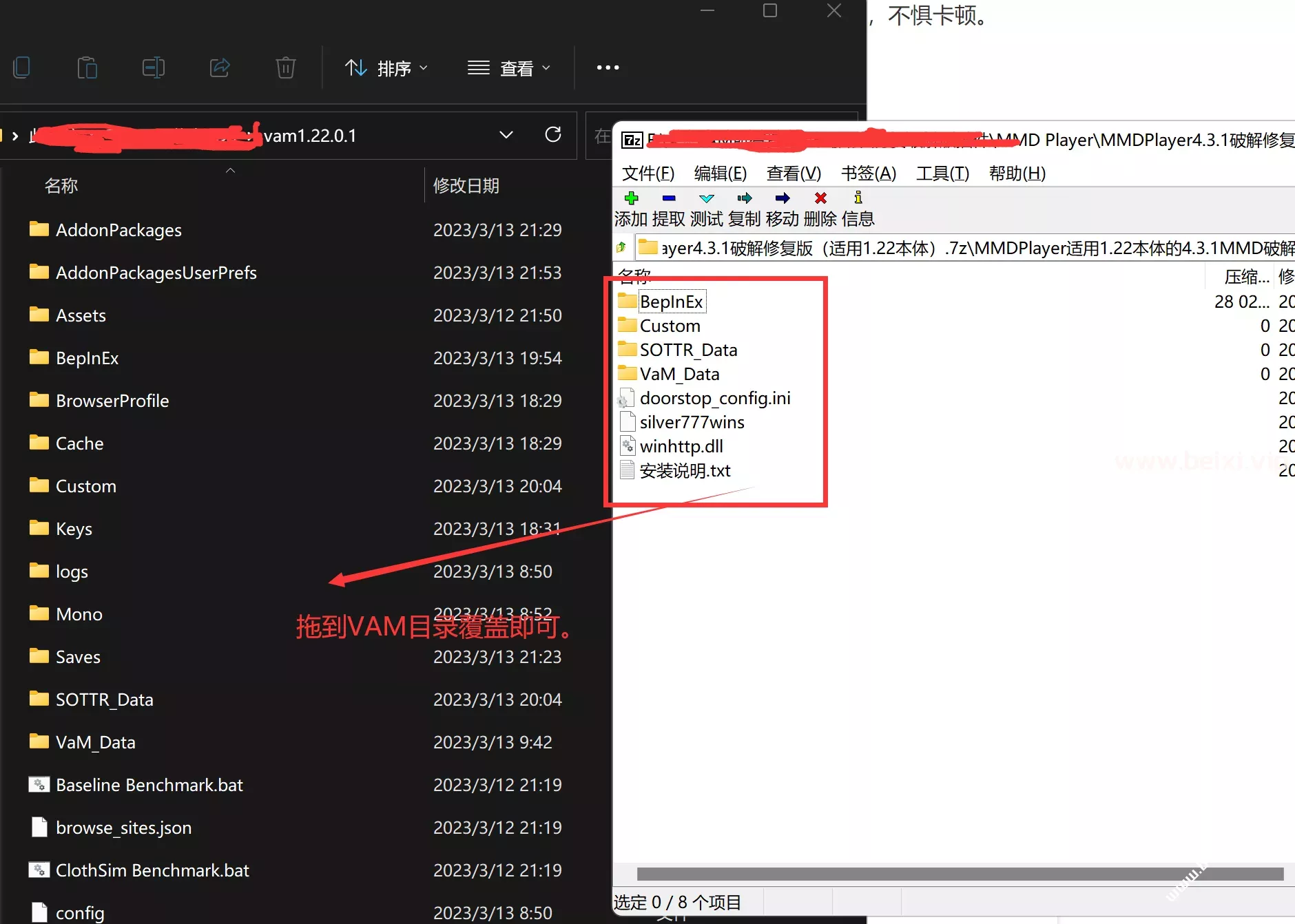Click the refresh button in Explorer

point(553,135)
